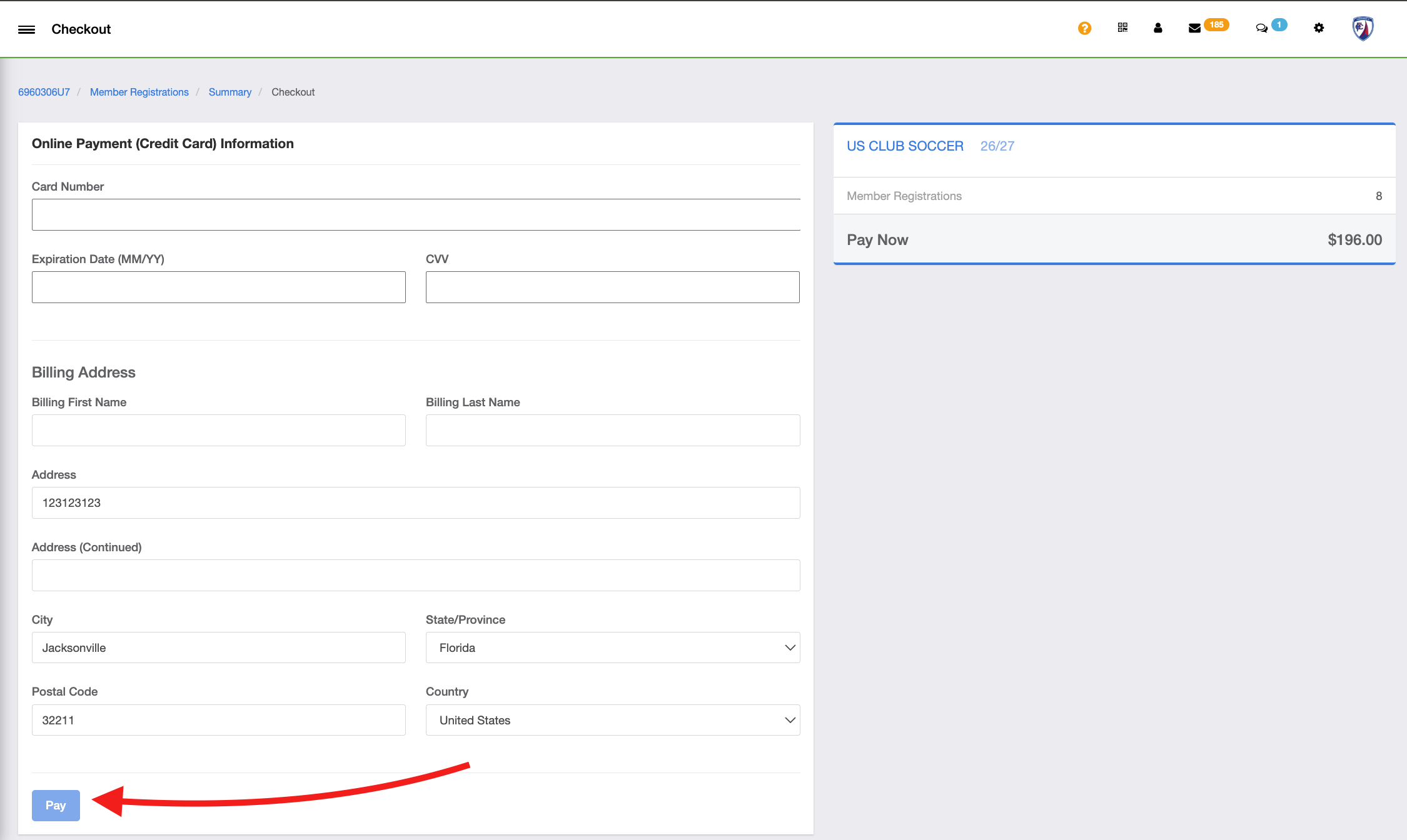Expand the Country dropdown showing United States
This screenshot has width=1407, height=840.
click(x=613, y=720)
